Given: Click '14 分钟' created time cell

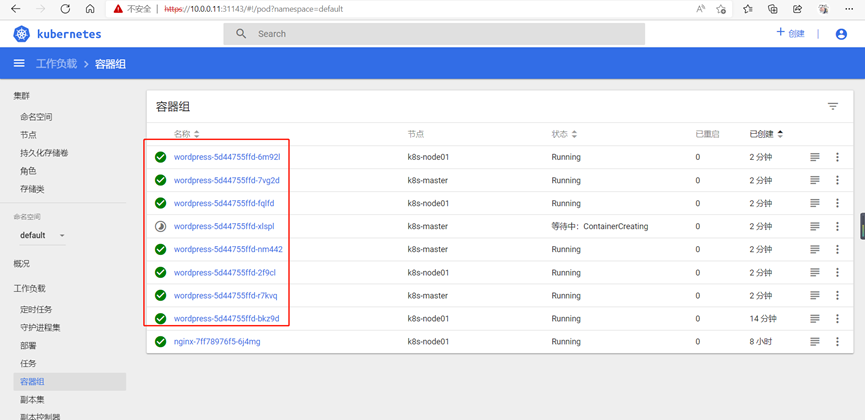Looking at the screenshot, I should (x=761, y=318).
